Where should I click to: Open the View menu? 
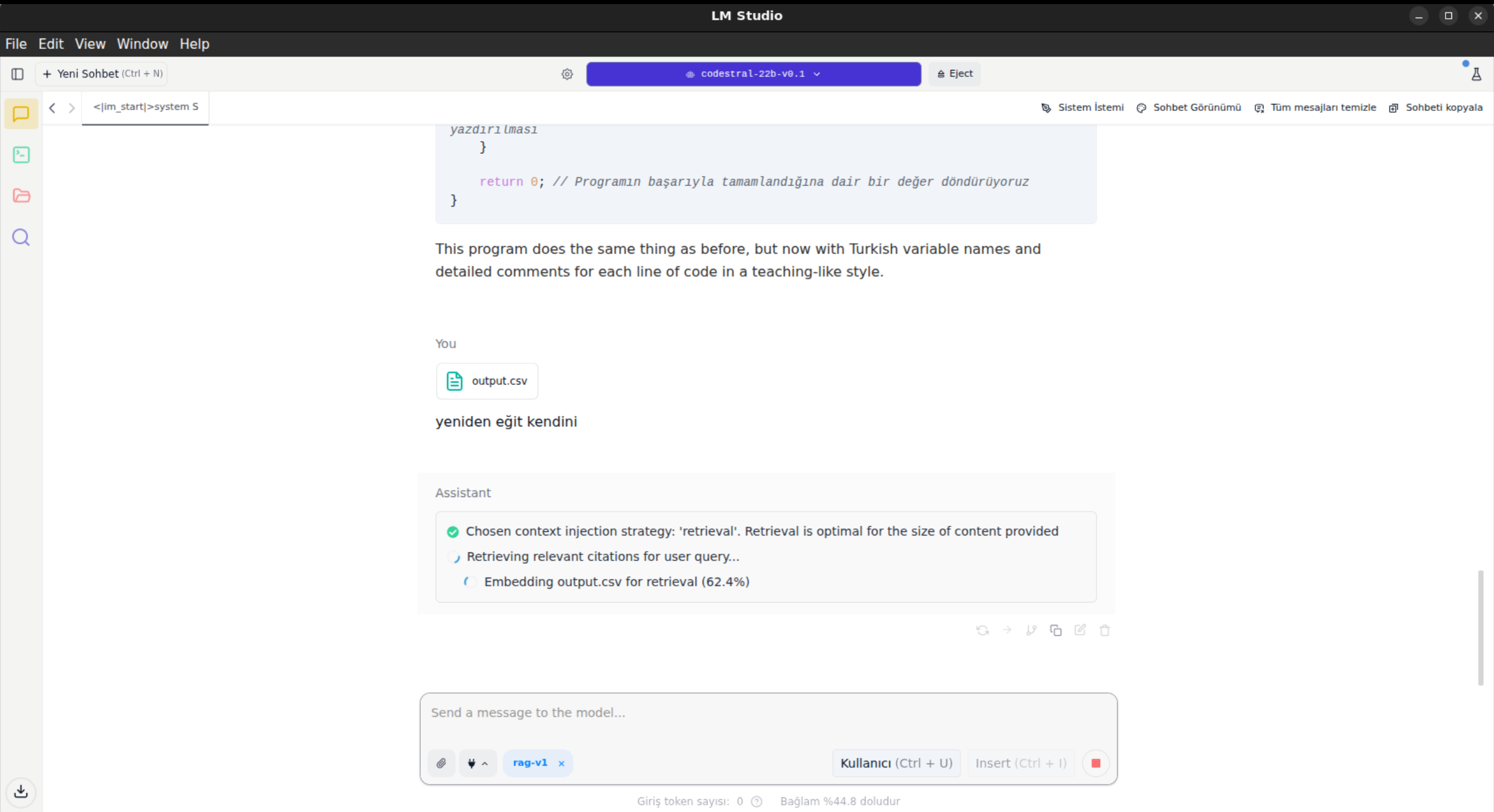[90, 44]
